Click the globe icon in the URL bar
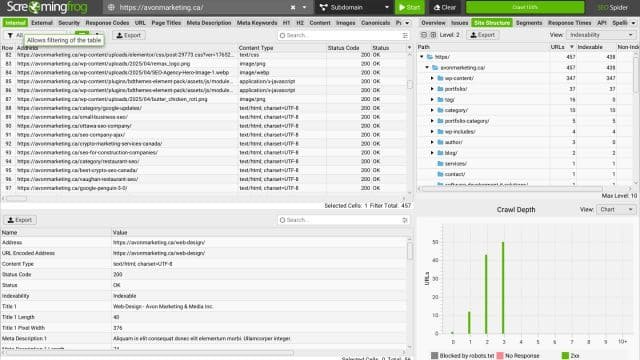This screenshot has width=640, height=360. pyautogui.click(x=111, y=7)
